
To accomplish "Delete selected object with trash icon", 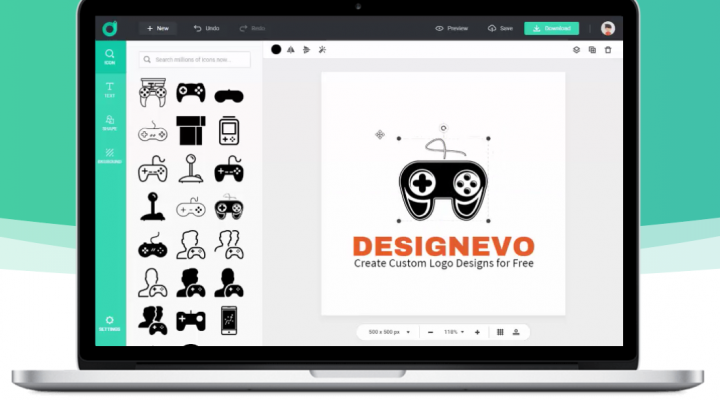I will (607, 49).
